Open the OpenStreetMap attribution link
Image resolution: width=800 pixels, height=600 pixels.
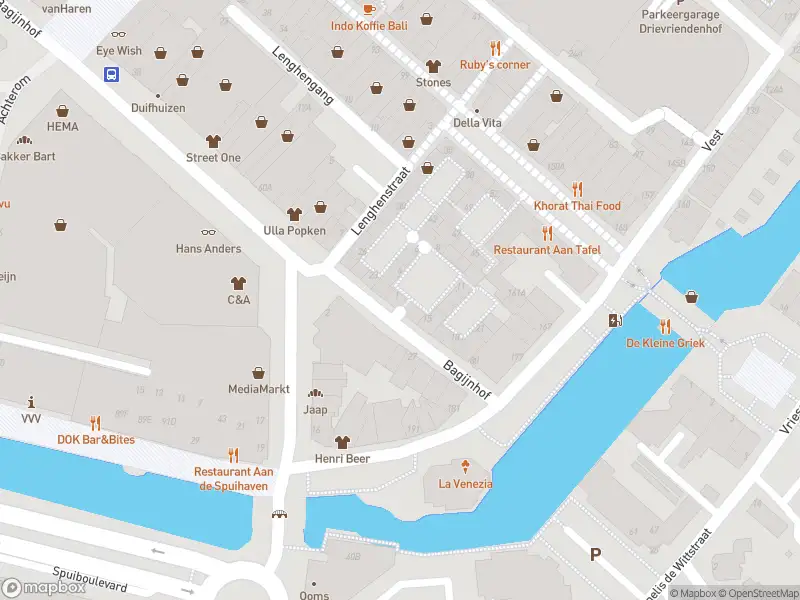click(x=758, y=593)
